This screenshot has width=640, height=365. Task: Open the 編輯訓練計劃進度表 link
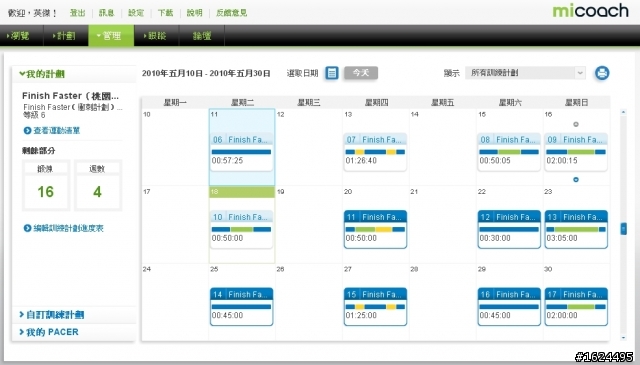[68, 228]
